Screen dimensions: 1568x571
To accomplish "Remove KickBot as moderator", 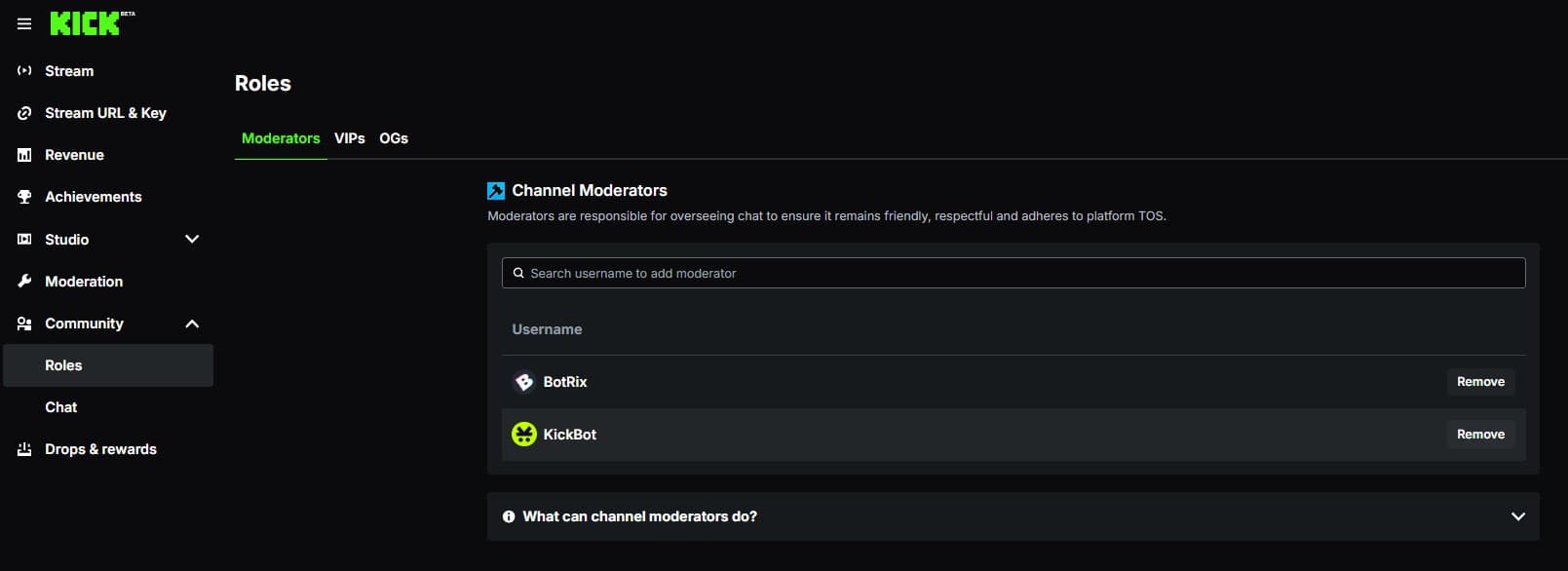I will pyautogui.click(x=1480, y=435).
